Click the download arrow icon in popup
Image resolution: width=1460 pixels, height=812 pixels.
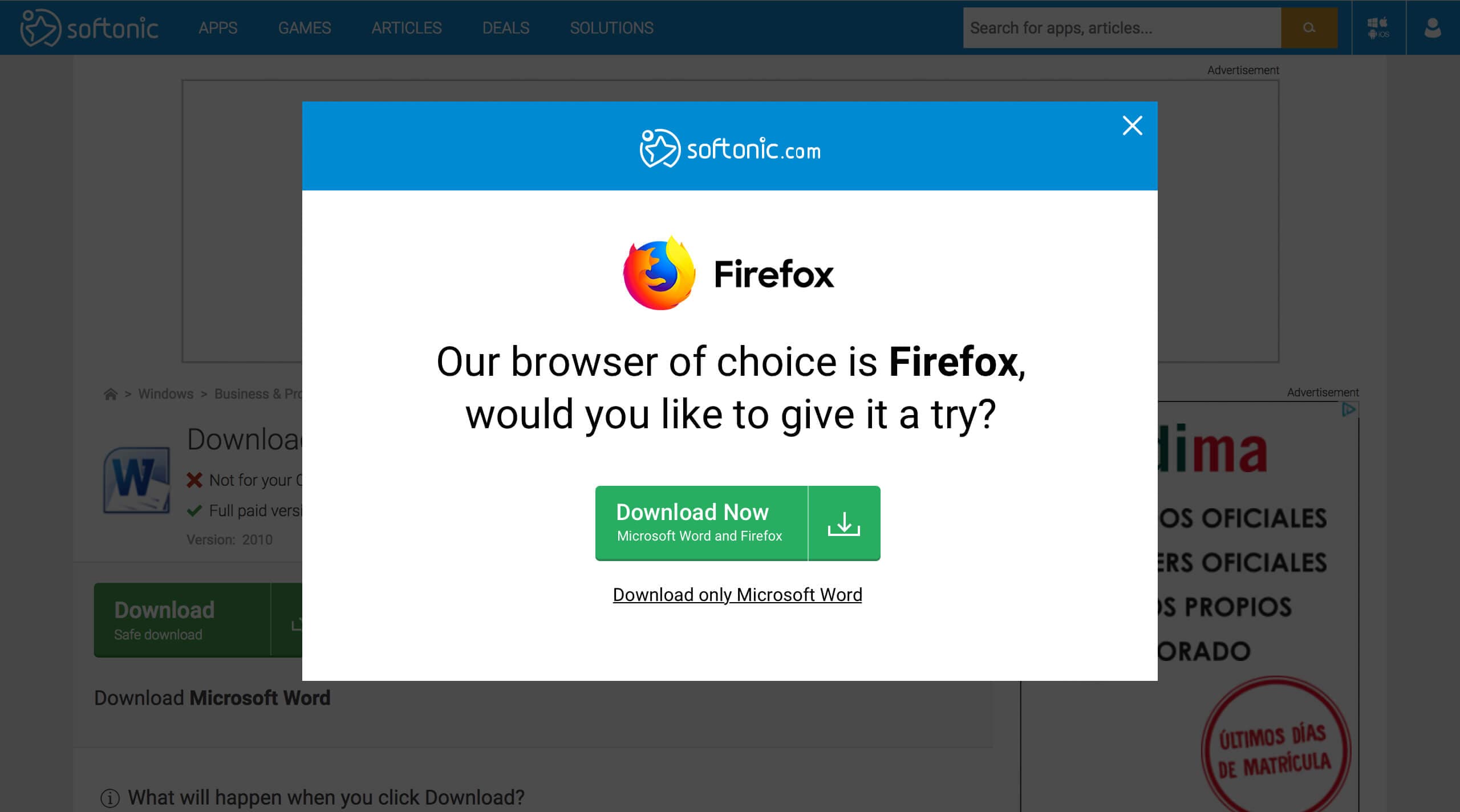(x=844, y=523)
